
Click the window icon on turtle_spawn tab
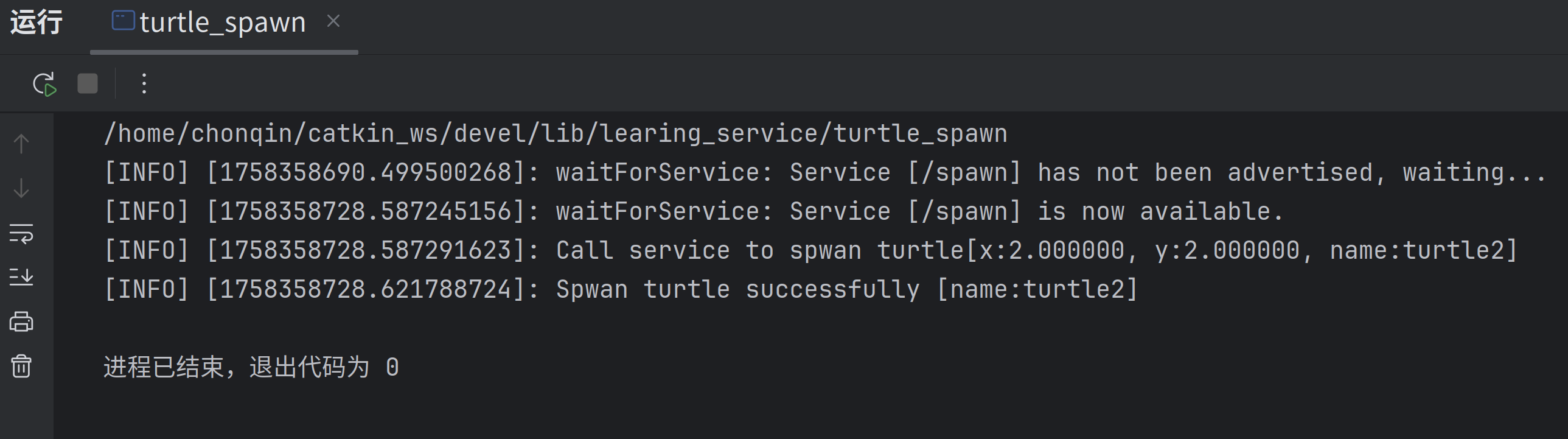(x=123, y=21)
